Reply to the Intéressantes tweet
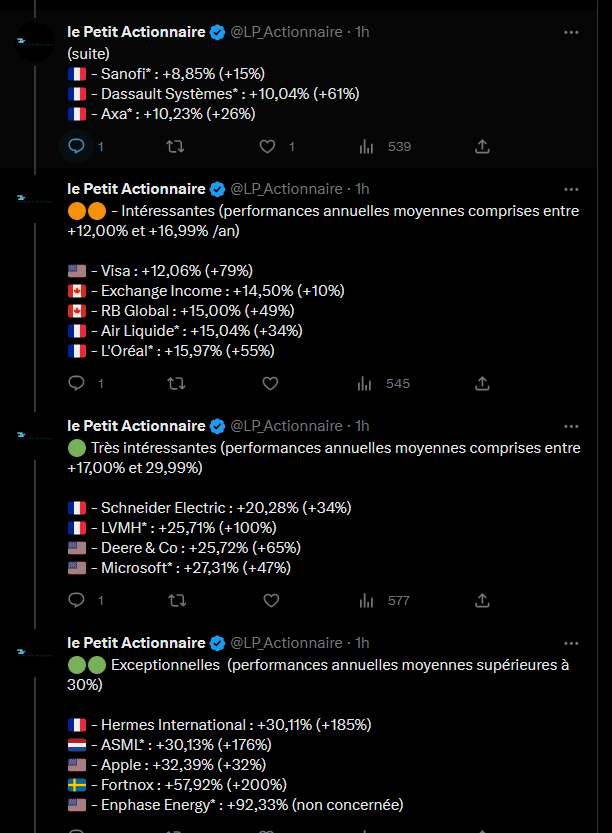The height and width of the screenshot is (833, 612). 76,383
